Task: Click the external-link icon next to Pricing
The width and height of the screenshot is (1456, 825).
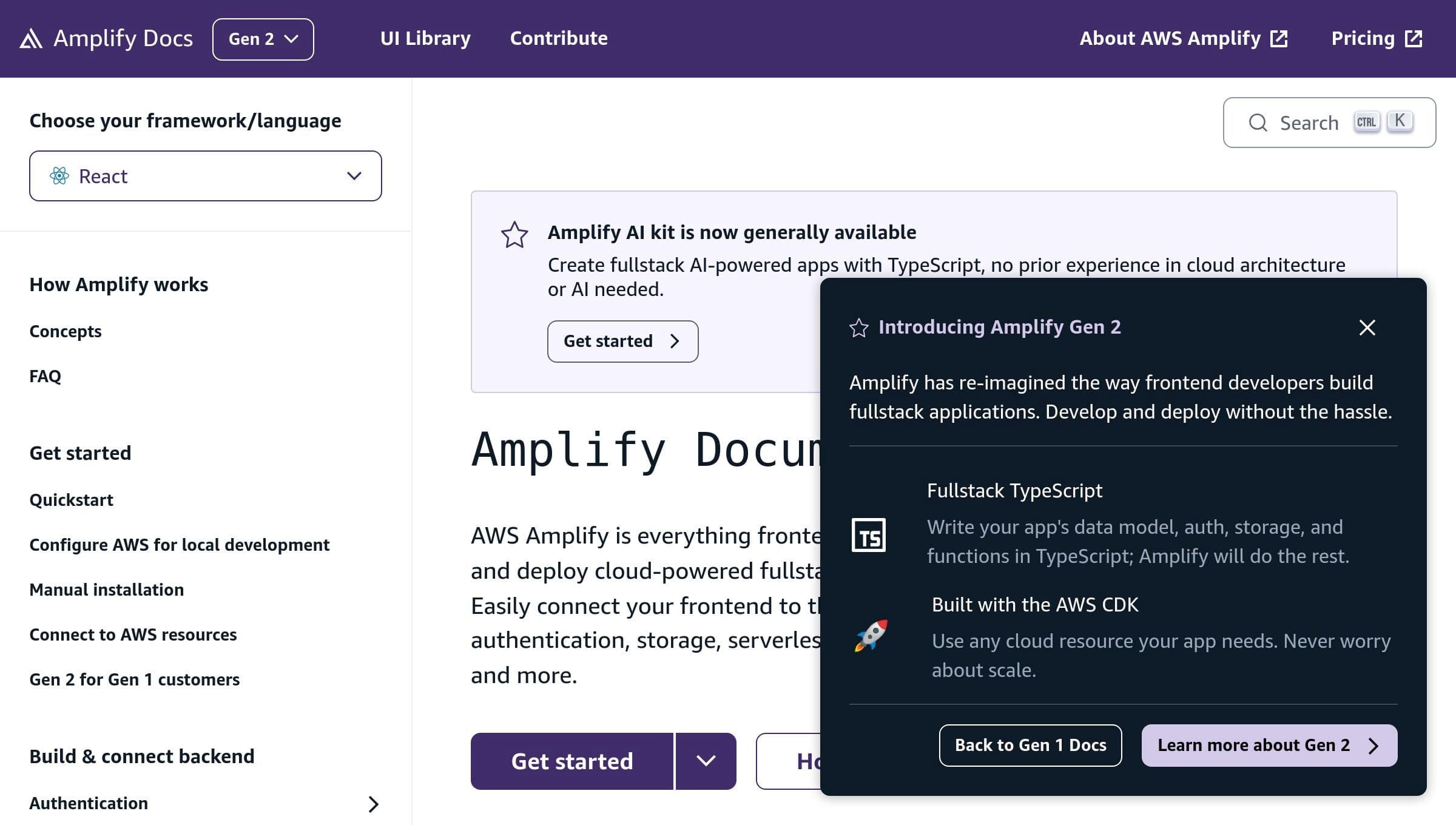Action: click(1413, 38)
